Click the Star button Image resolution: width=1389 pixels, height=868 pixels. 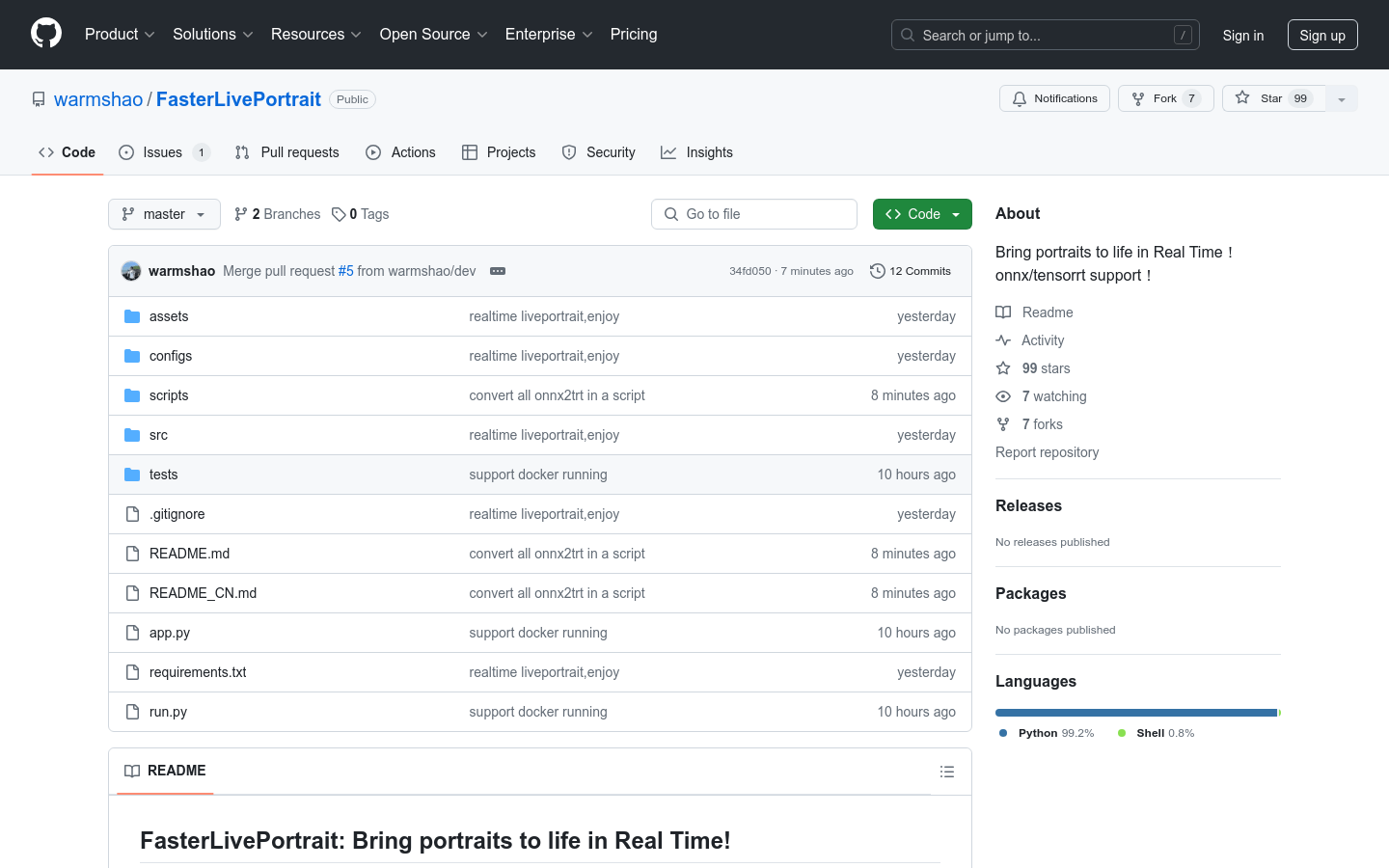(1274, 98)
